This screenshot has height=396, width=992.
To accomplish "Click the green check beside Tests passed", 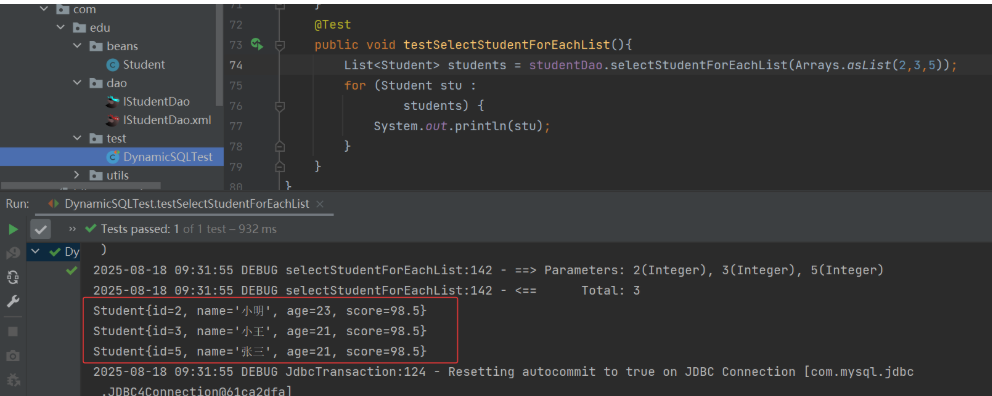I will (x=90, y=228).
